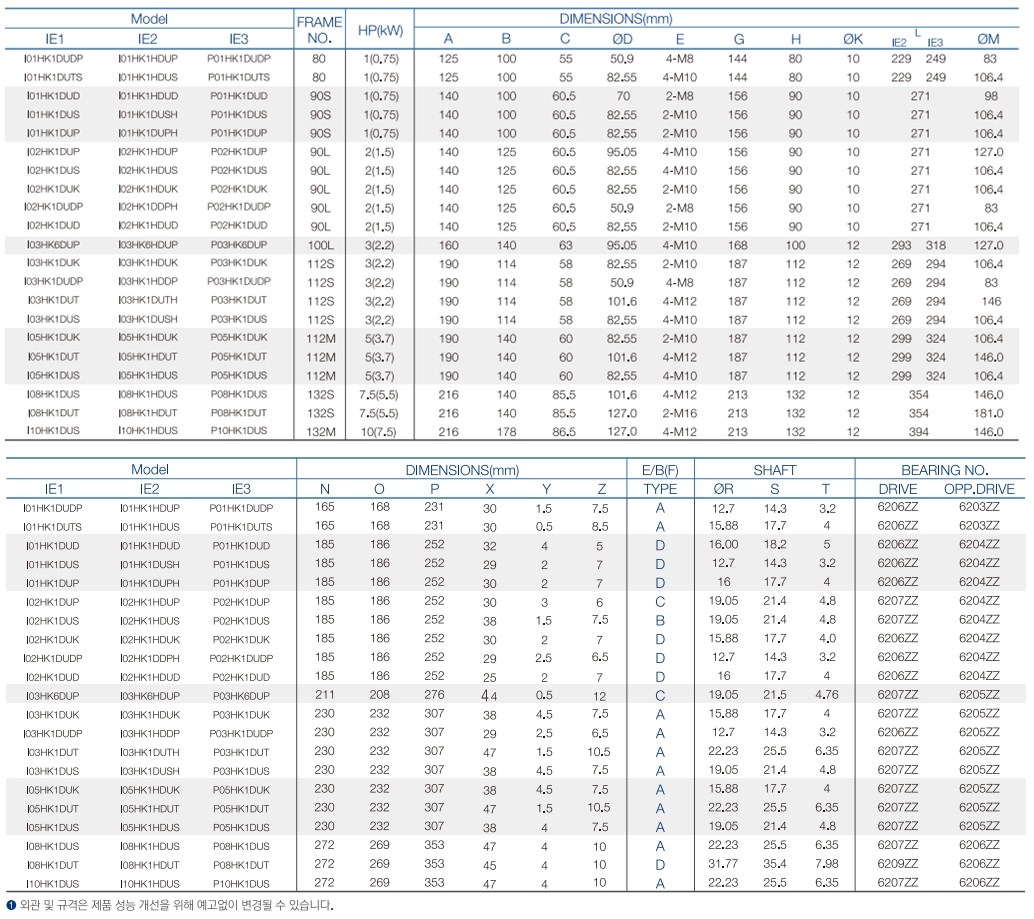Select the ØD column header
Viewport: 1034px width, 919px height.
(622, 39)
